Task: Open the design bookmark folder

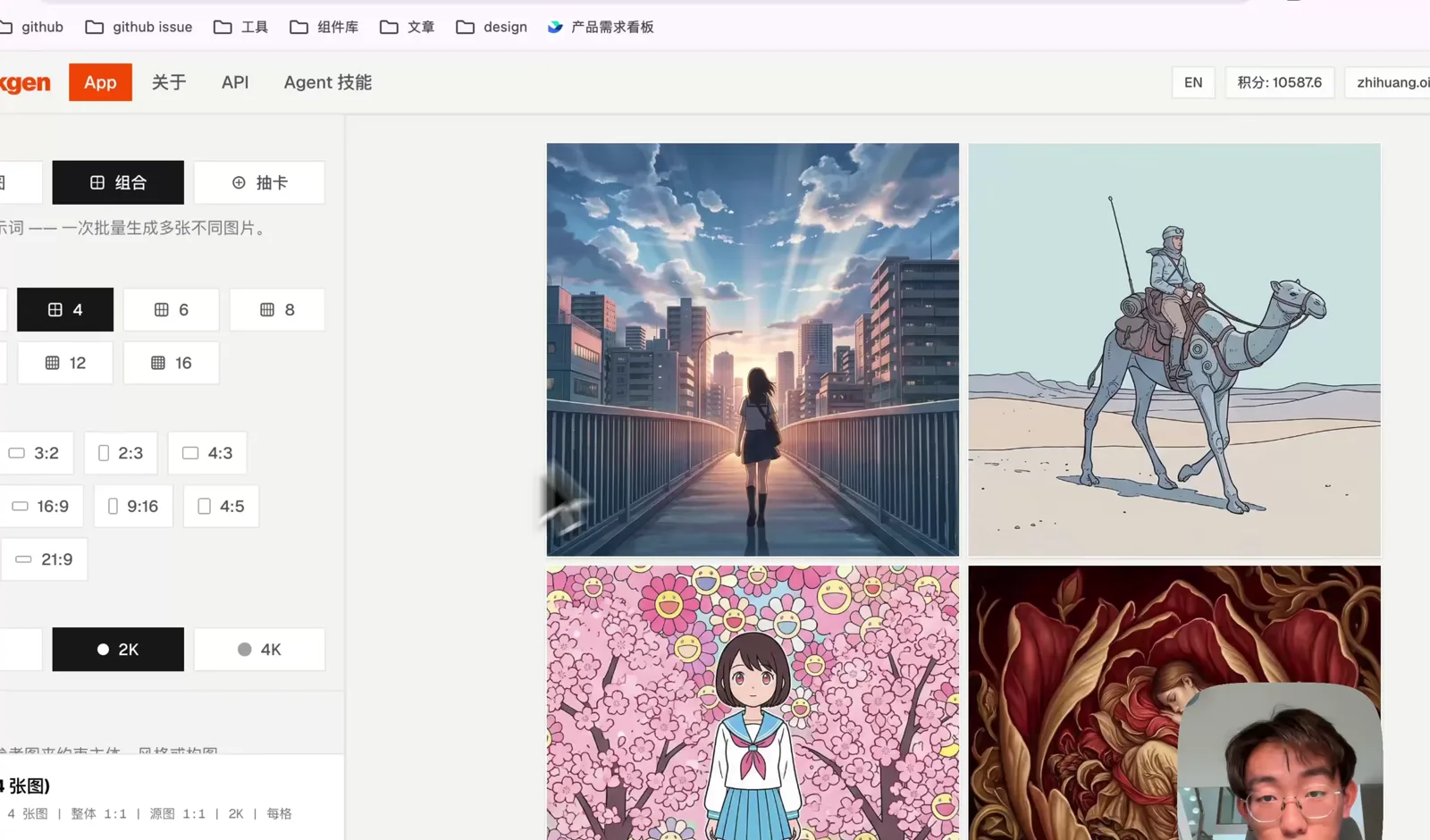Action: tap(492, 27)
